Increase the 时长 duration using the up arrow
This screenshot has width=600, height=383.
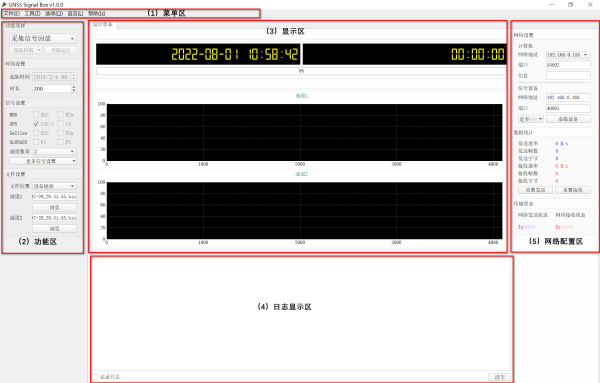tap(74, 86)
